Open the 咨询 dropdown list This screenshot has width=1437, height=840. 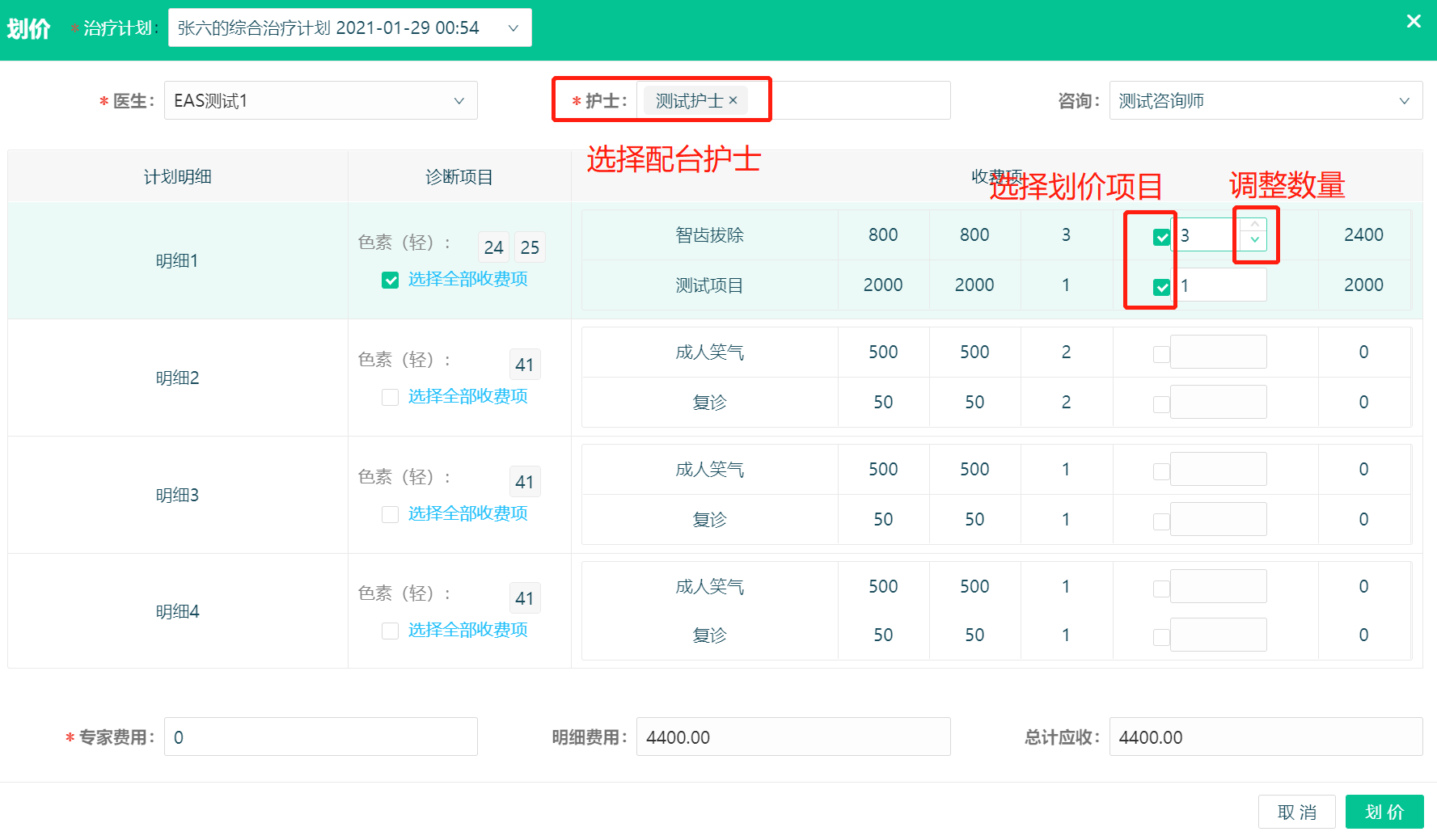[1265, 101]
